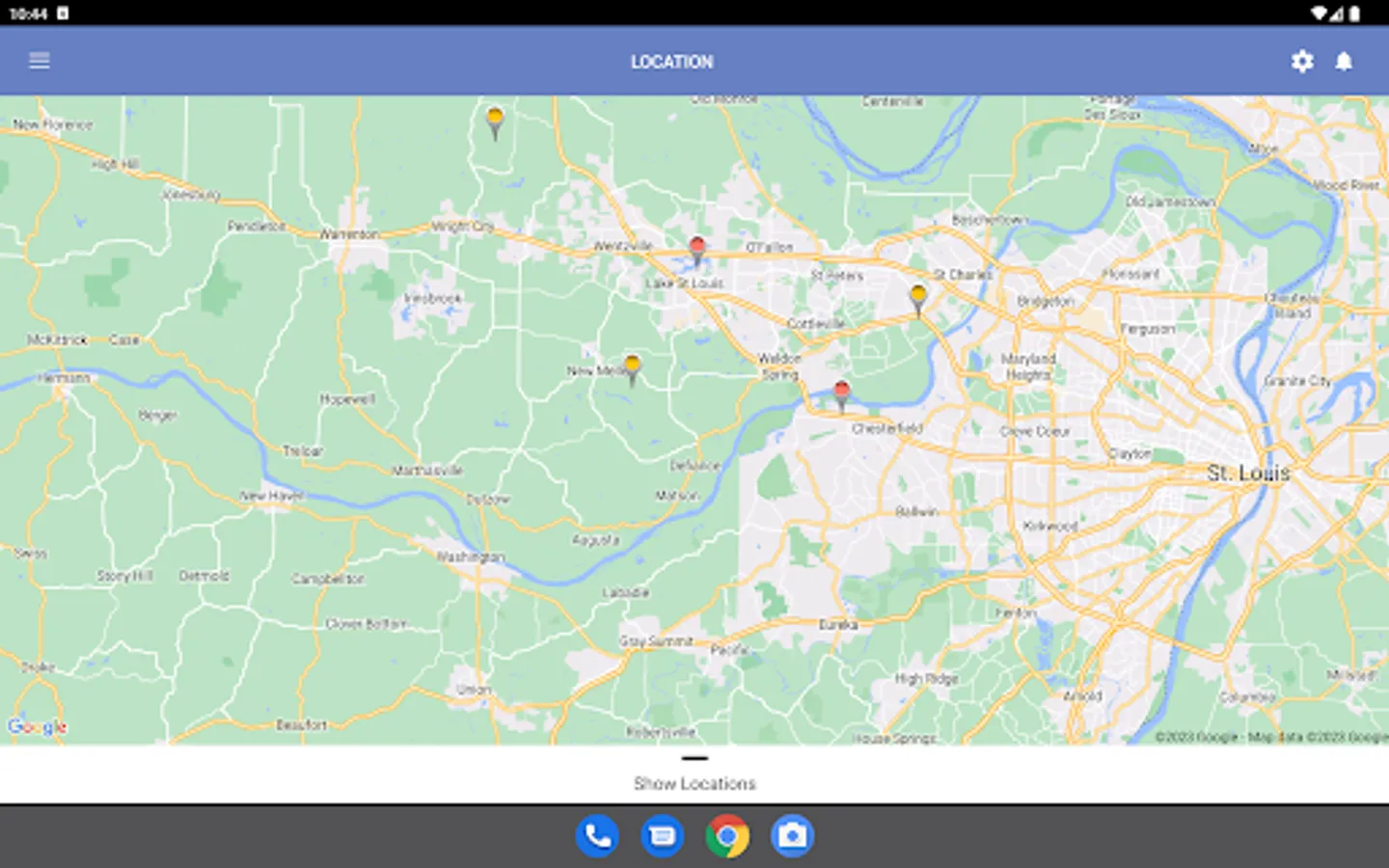The width and height of the screenshot is (1389, 868).
Task: Click the Arnold map label
Action: (1082, 695)
